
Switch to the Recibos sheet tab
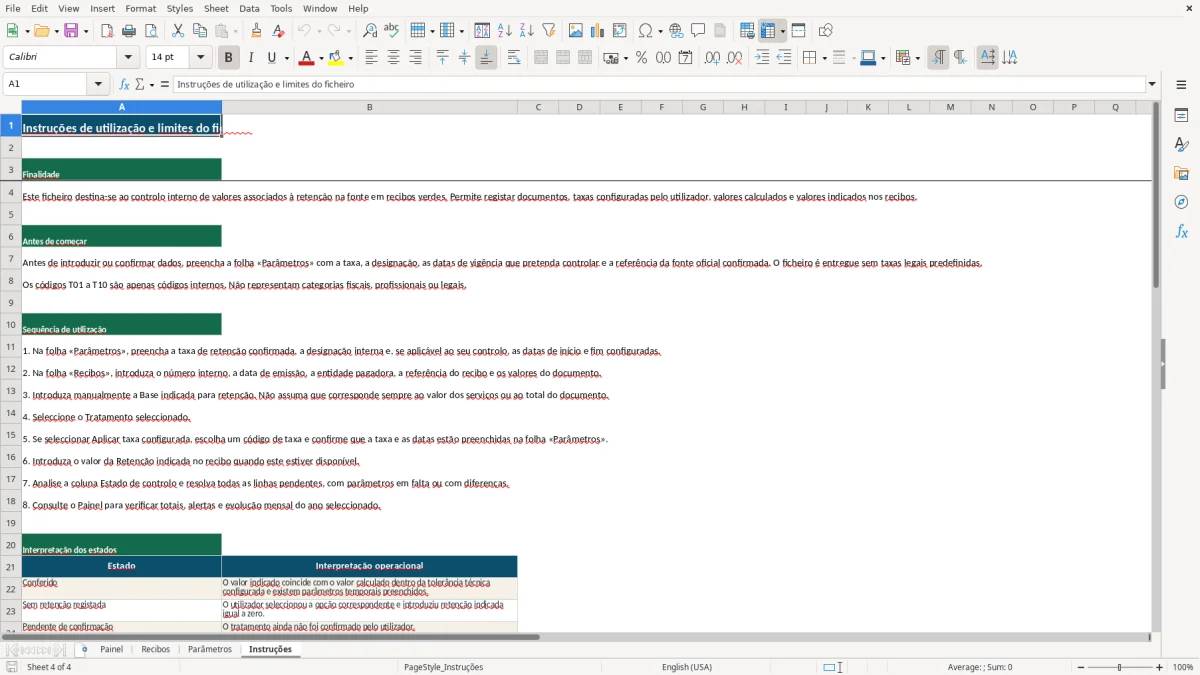[x=156, y=649]
